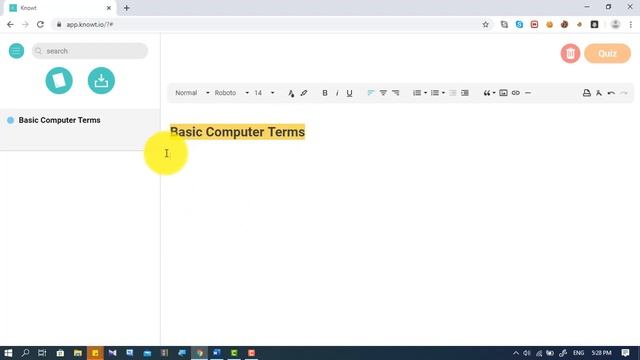Click the ENG input language indicator
The height and width of the screenshot is (360, 640).
tap(578, 353)
